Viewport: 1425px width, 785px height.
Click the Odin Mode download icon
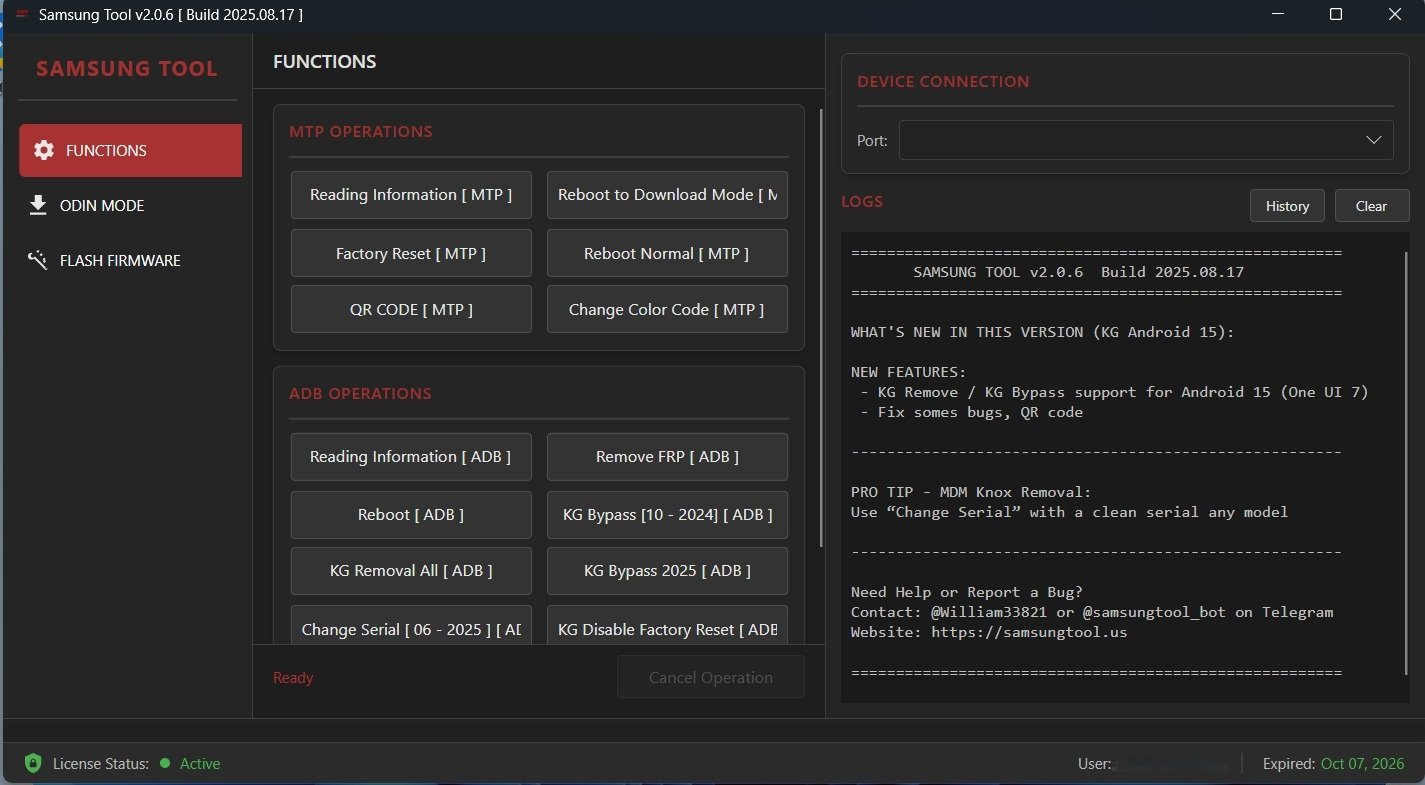[x=39, y=205]
